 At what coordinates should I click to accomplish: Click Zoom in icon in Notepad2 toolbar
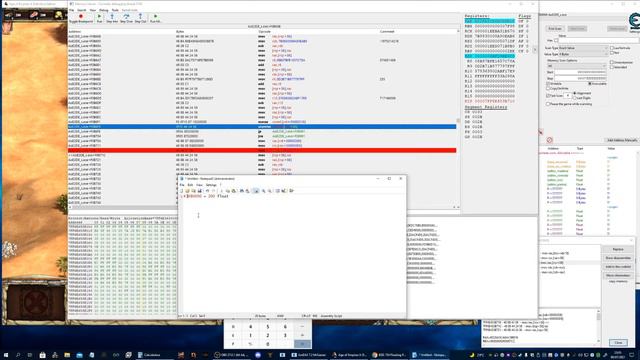click(264, 191)
